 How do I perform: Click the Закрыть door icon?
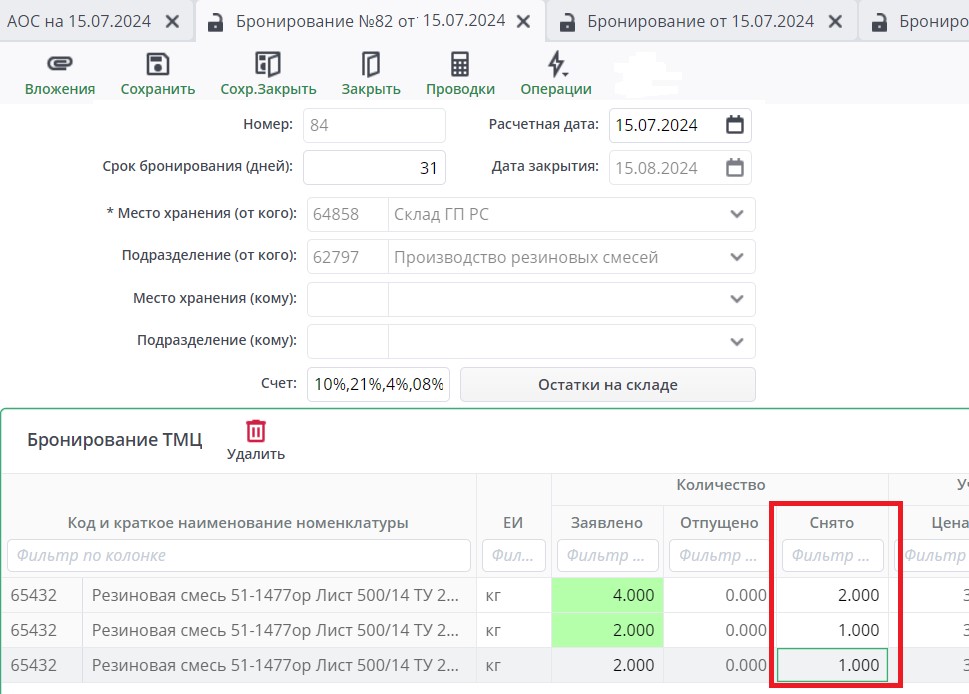[370, 65]
